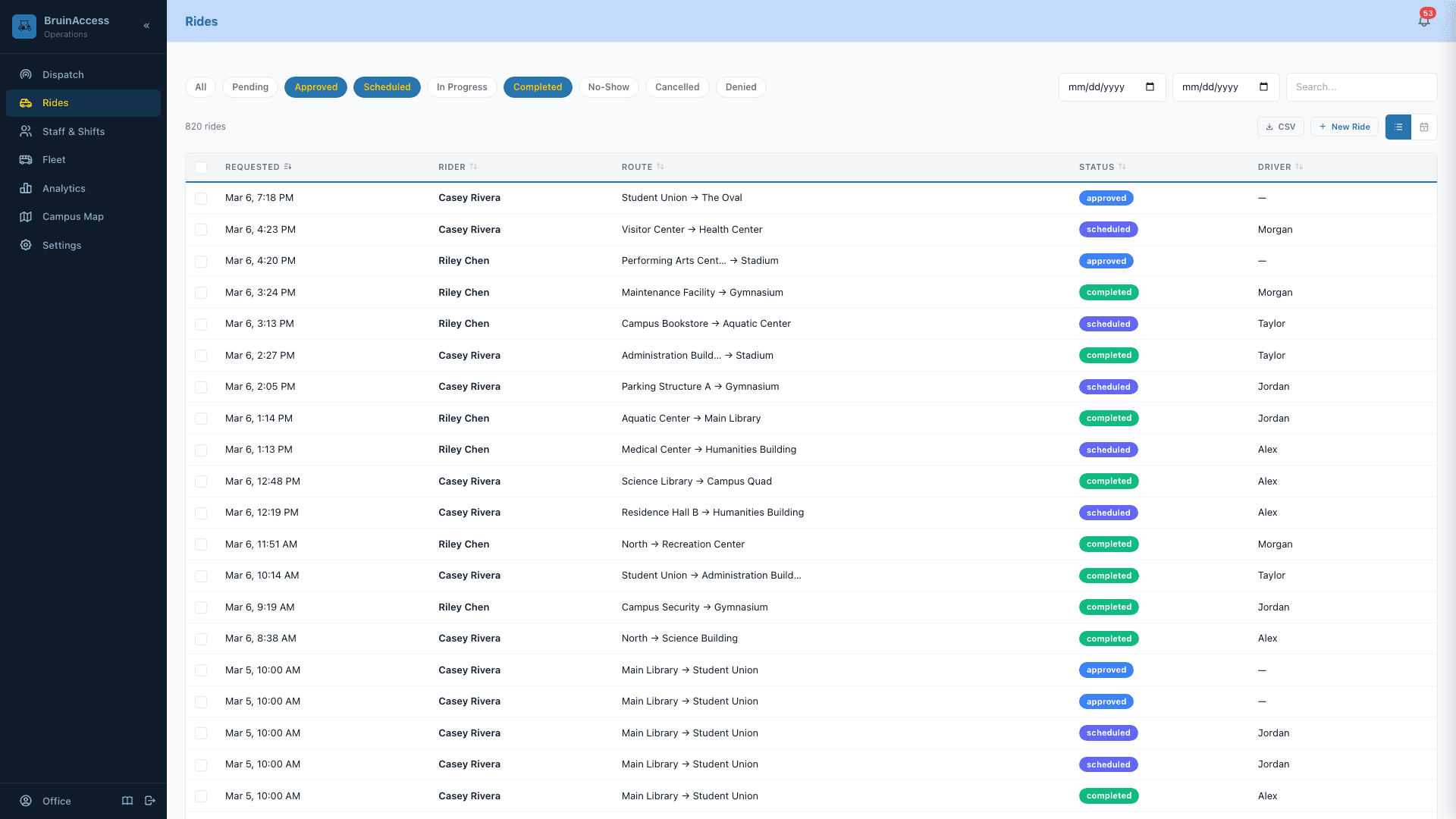Tick the checkbox for Riley Chen's 3:24 PM ride

click(201, 293)
